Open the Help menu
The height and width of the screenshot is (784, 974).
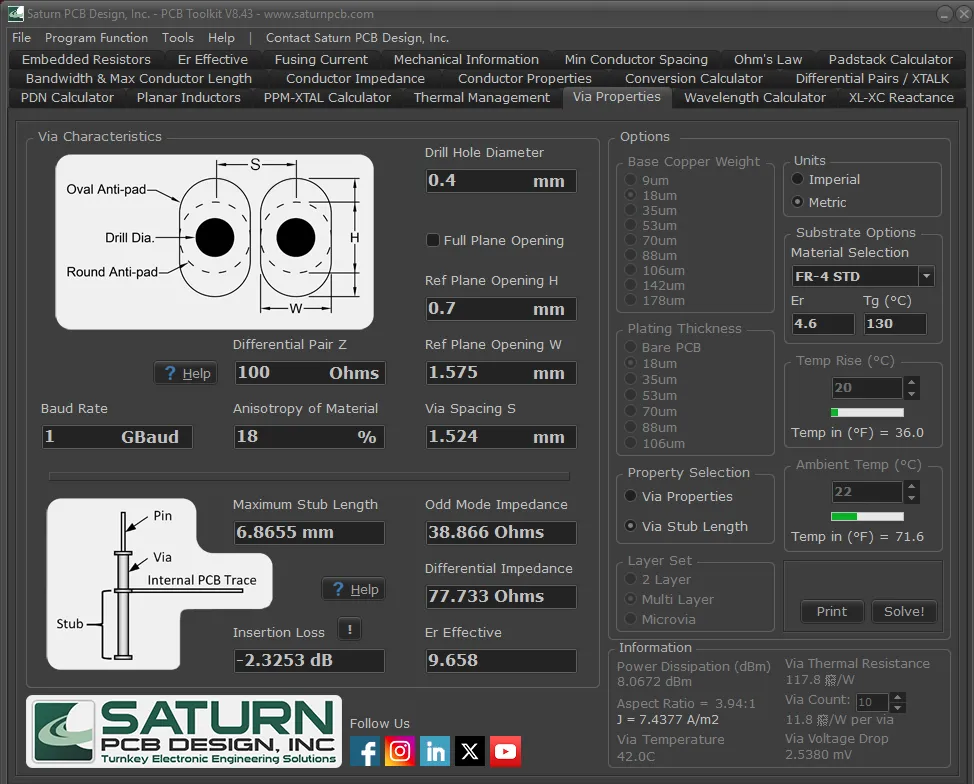click(221, 38)
